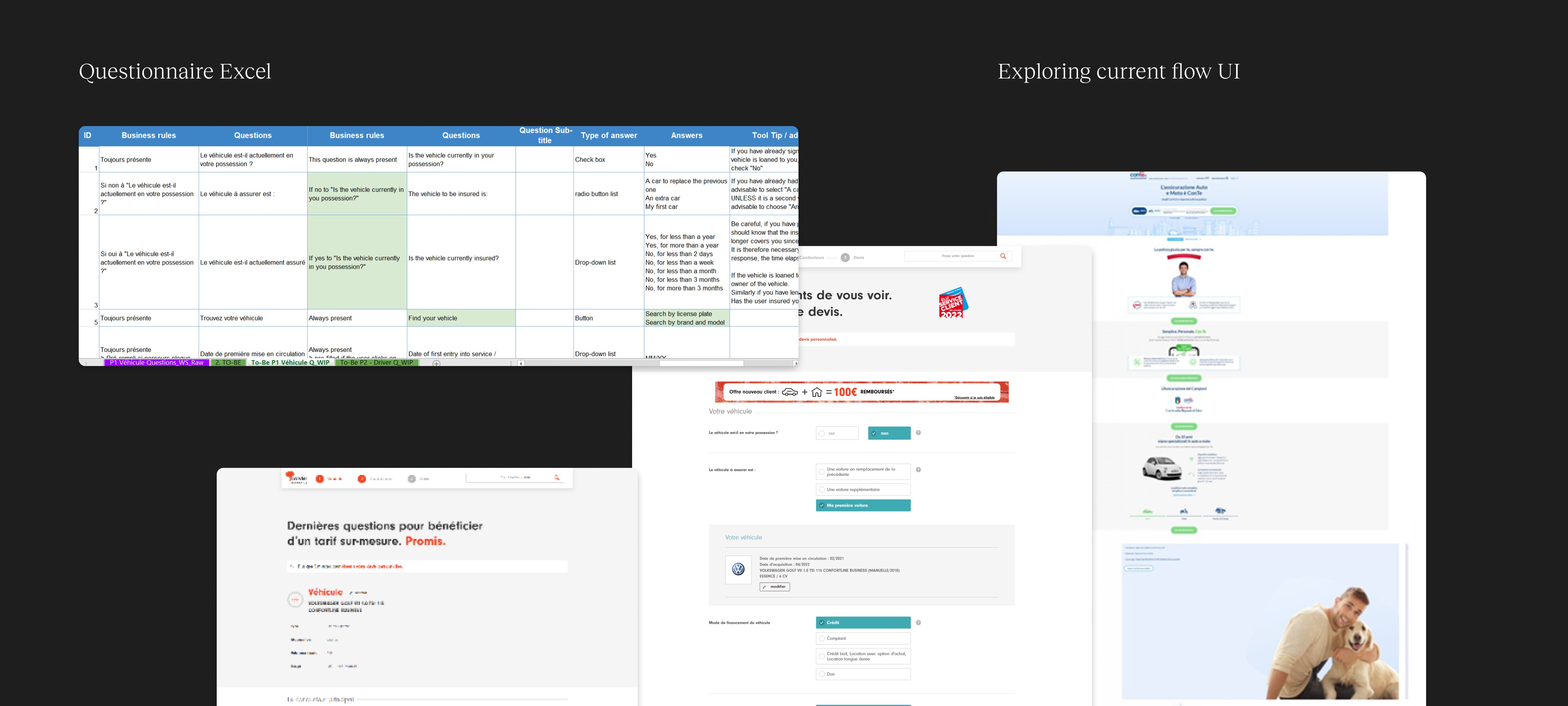
Task: Click the 'Is the vehicle currently insured?' cell
Action: point(461,263)
